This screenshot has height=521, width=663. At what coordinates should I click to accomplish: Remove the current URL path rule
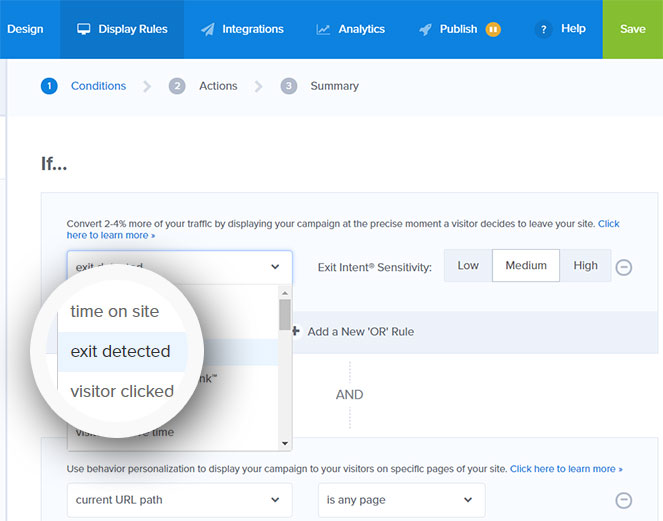click(624, 500)
